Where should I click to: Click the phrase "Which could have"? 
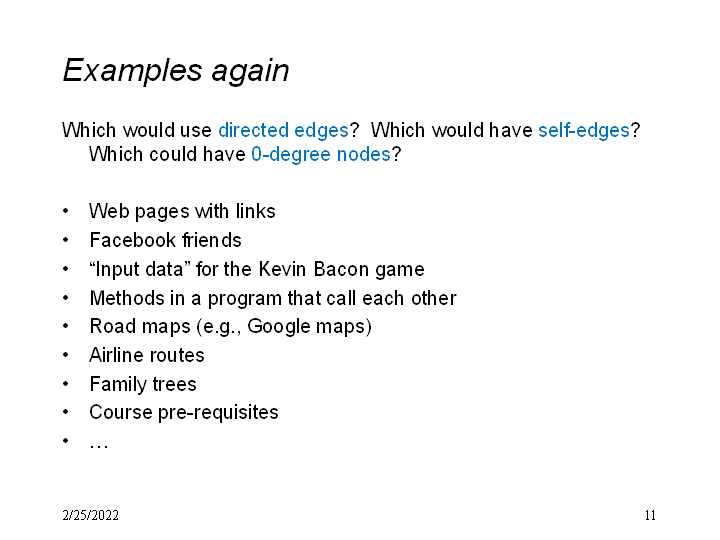point(167,155)
